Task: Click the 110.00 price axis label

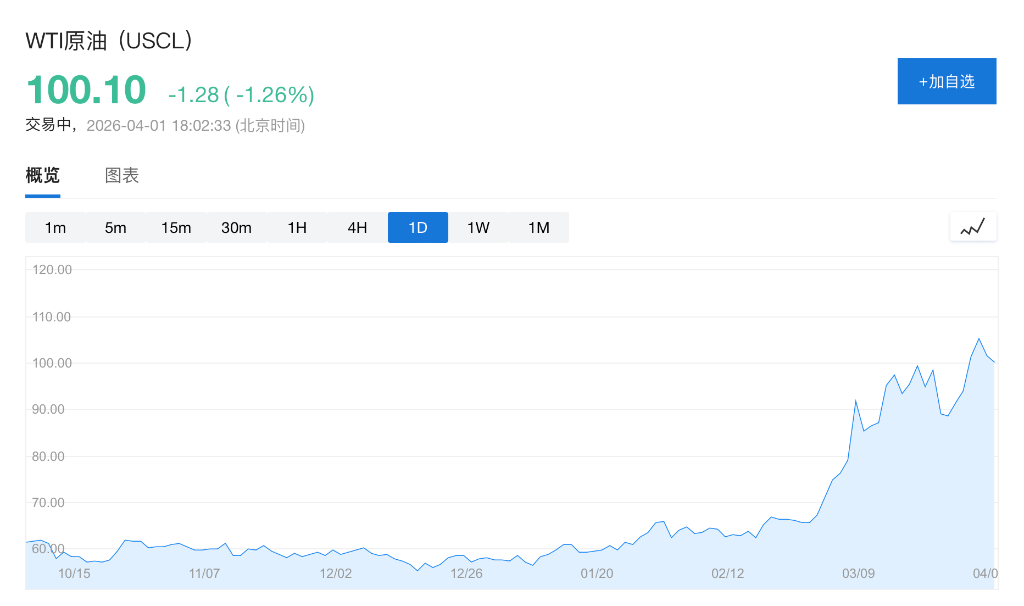Action: point(51,317)
